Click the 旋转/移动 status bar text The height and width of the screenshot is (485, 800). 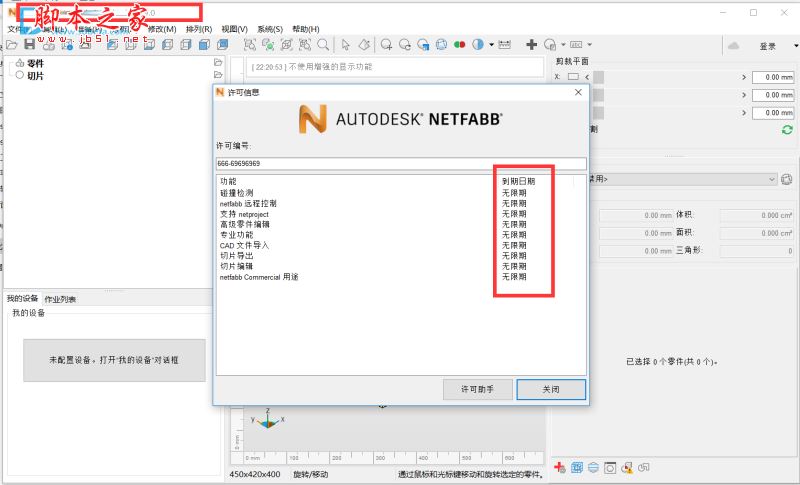(311, 474)
